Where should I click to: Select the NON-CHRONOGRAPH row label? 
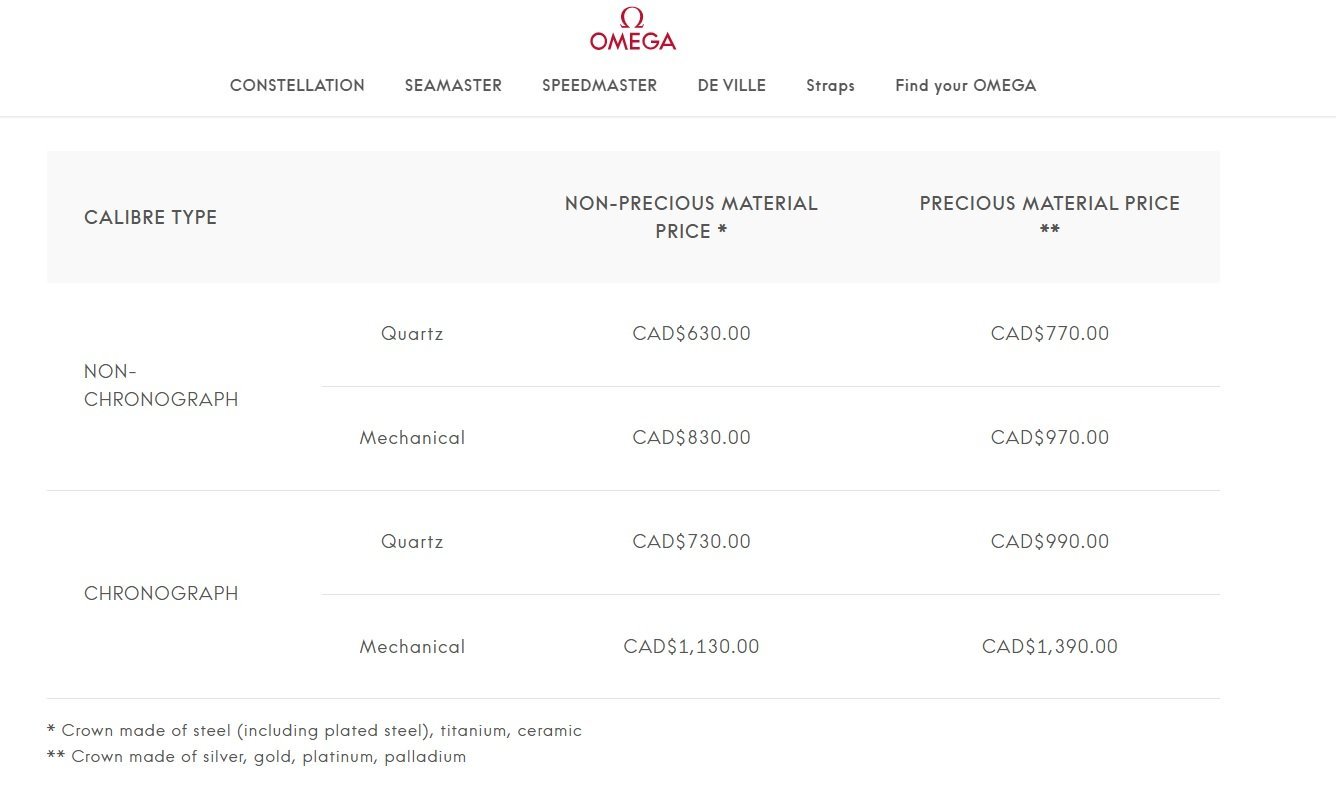161,386
